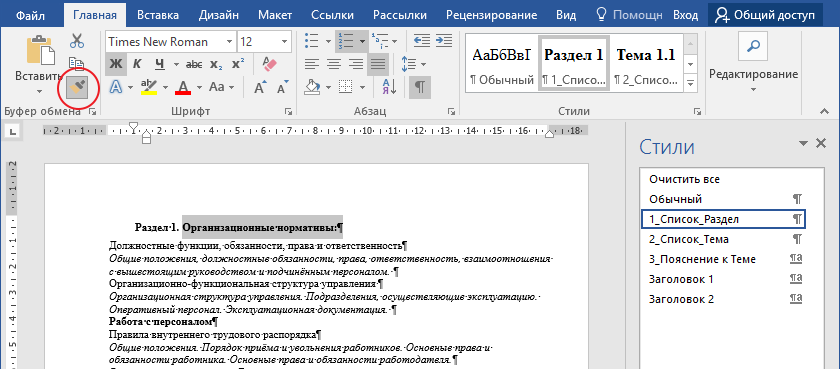Center the paragraph text
Viewport: 840px width, 369px height.
click(x=334, y=64)
